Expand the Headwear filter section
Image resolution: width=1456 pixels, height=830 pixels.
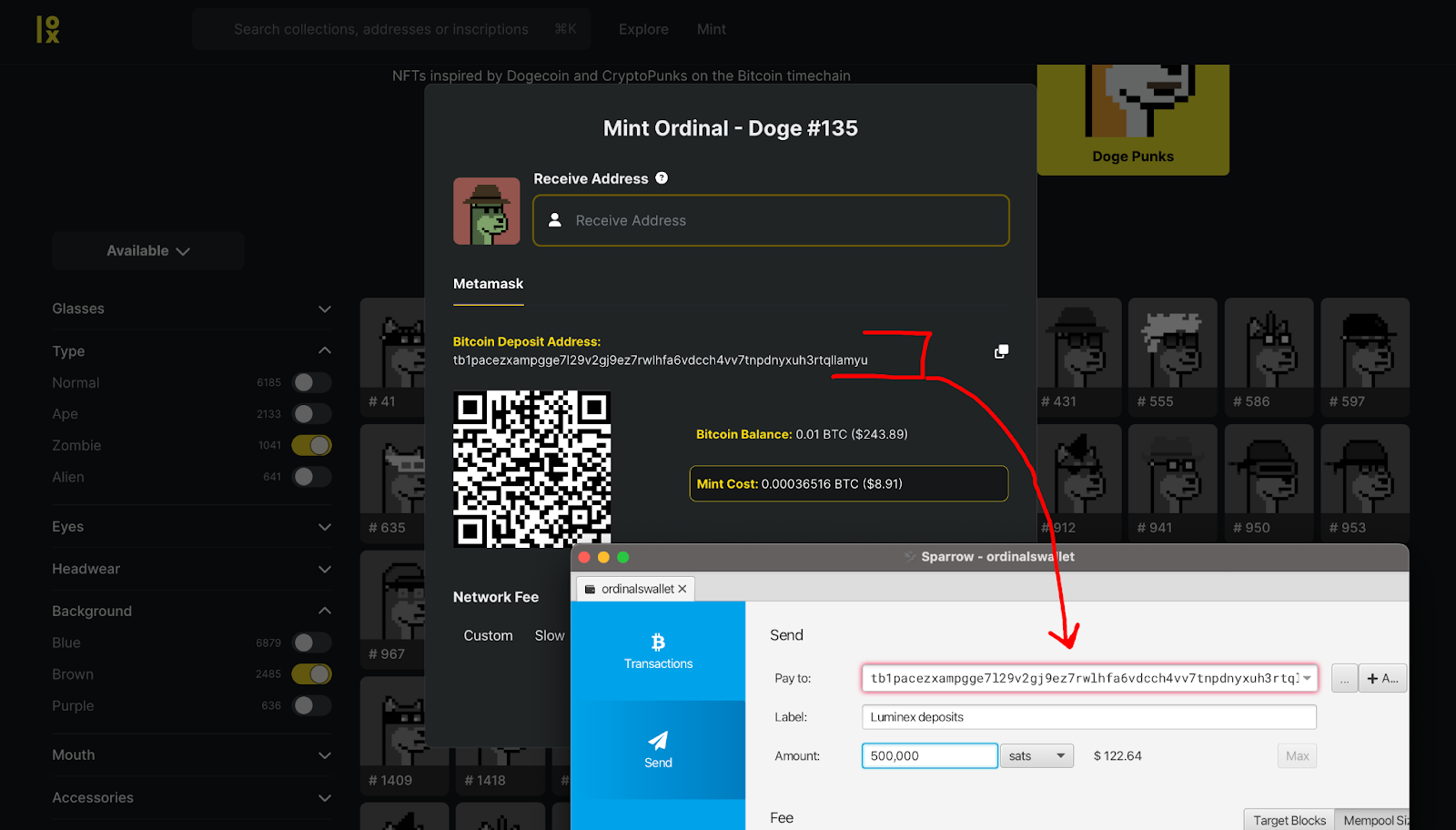pos(191,569)
